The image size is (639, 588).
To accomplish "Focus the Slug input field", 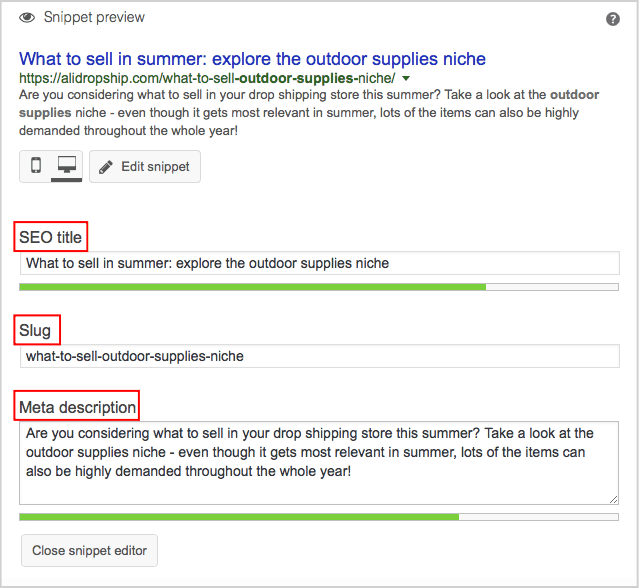I will (319, 355).
